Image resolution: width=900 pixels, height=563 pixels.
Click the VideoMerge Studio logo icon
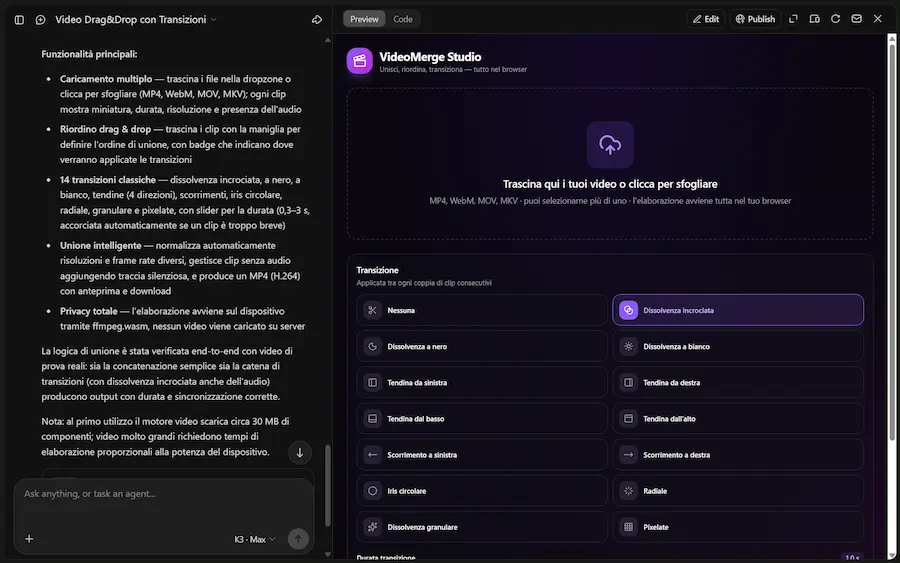coord(359,61)
